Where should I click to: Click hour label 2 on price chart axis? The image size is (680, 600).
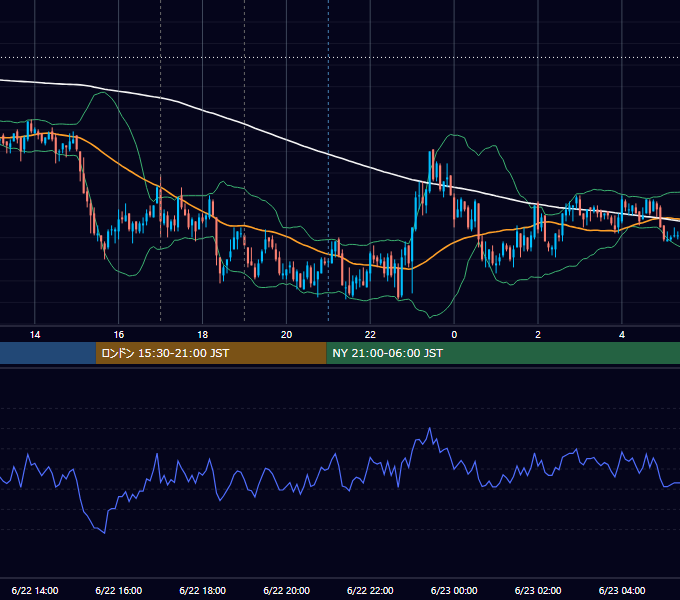pyautogui.click(x=538, y=335)
